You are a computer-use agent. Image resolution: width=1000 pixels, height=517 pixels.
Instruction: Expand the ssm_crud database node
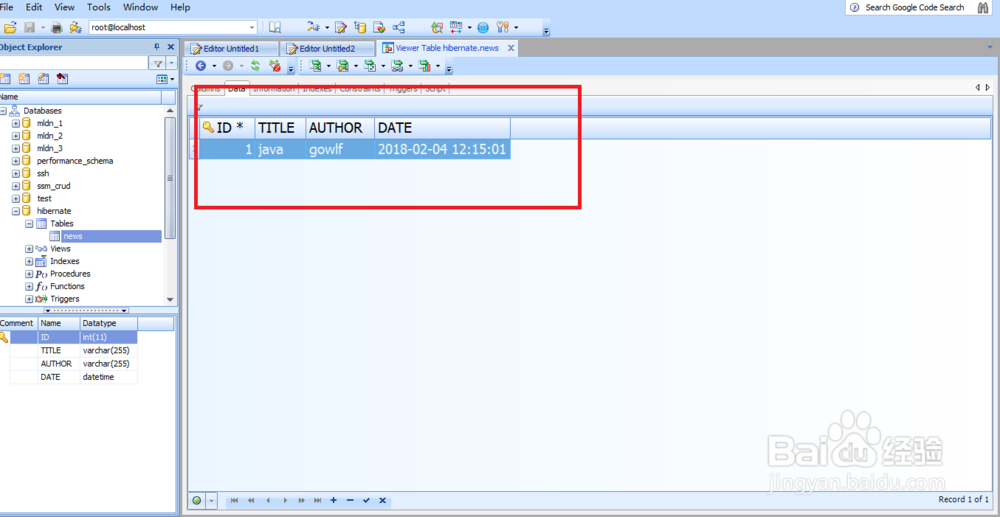pyautogui.click(x=16, y=186)
